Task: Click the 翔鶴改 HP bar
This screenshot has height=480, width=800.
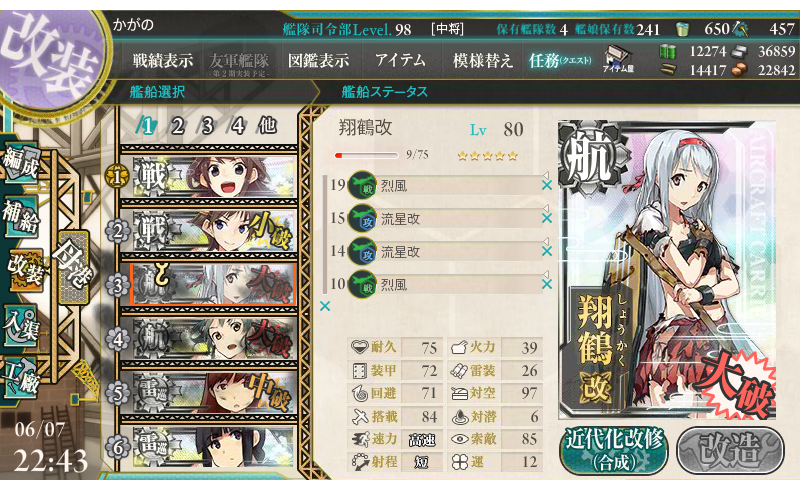Action: [366, 155]
